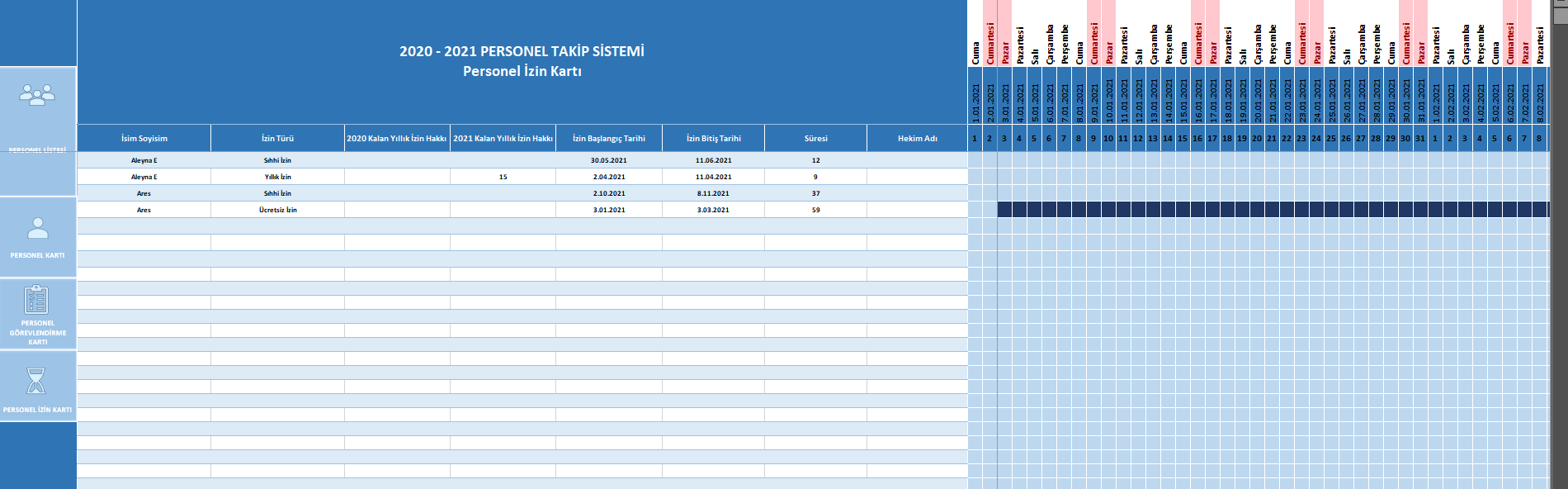Select the remaining 2021 leave value 15 in the Yıllık İzin row
1568x489 pixels.
503,177
